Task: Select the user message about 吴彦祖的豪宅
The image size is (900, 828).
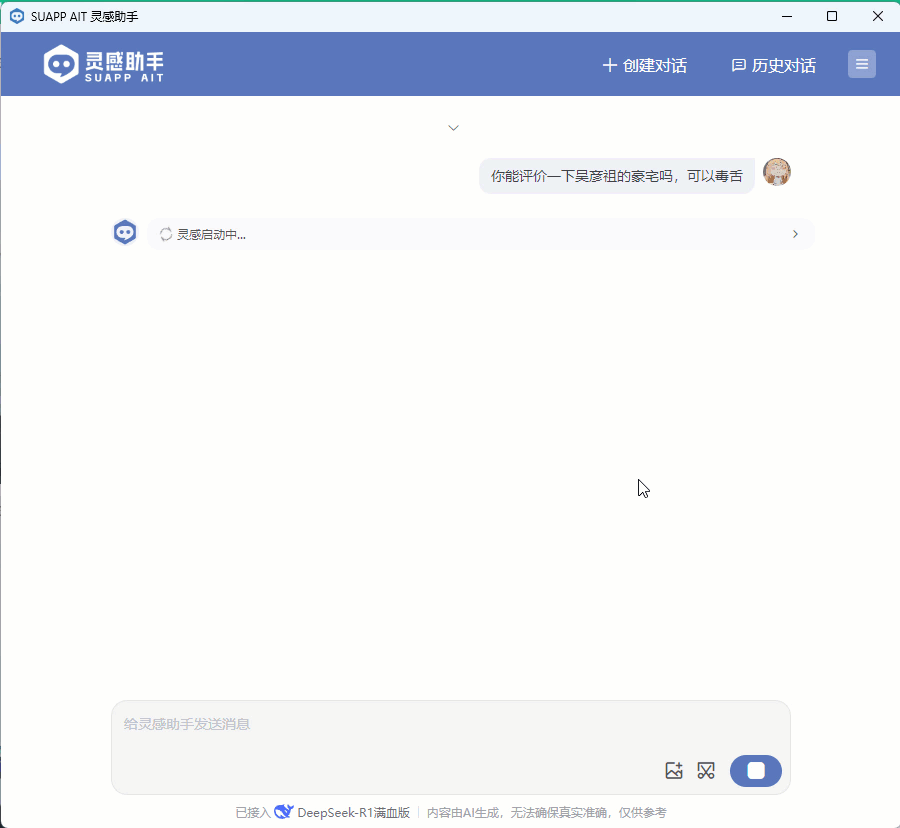Action: pyautogui.click(x=616, y=176)
